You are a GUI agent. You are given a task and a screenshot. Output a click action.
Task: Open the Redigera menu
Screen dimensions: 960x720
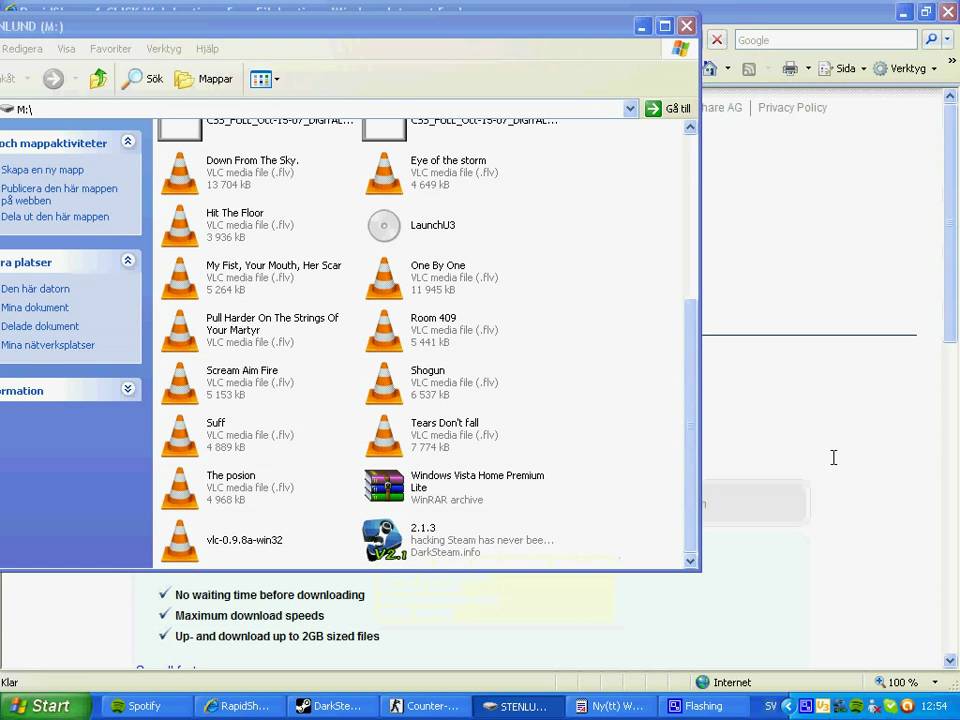pyautogui.click(x=22, y=49)
